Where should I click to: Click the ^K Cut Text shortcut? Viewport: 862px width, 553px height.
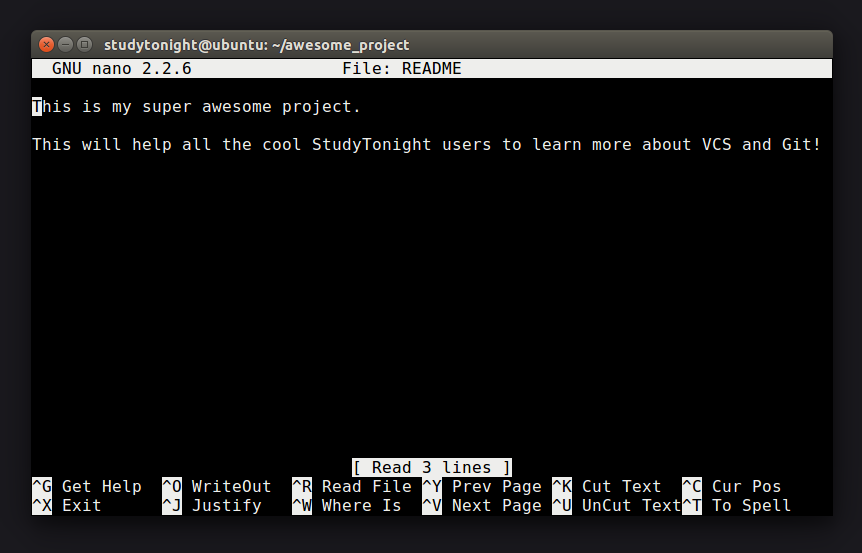click(607, 486)
